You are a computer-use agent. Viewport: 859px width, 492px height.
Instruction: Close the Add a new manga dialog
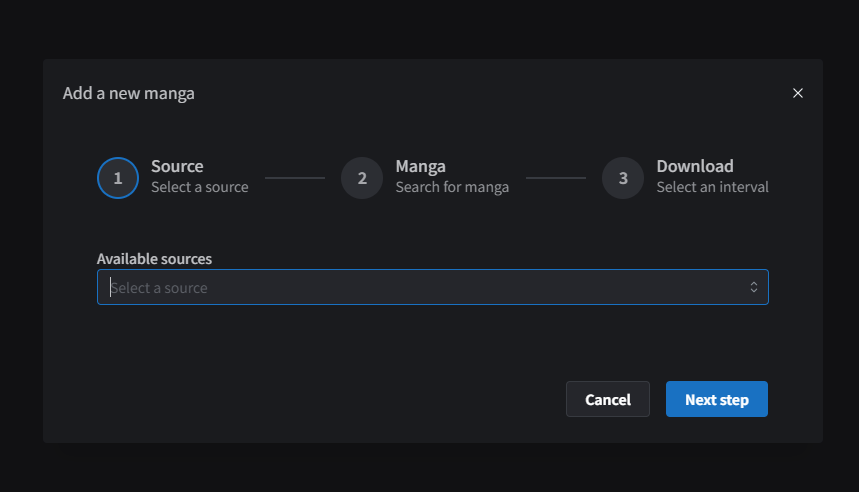pos(798,93)
